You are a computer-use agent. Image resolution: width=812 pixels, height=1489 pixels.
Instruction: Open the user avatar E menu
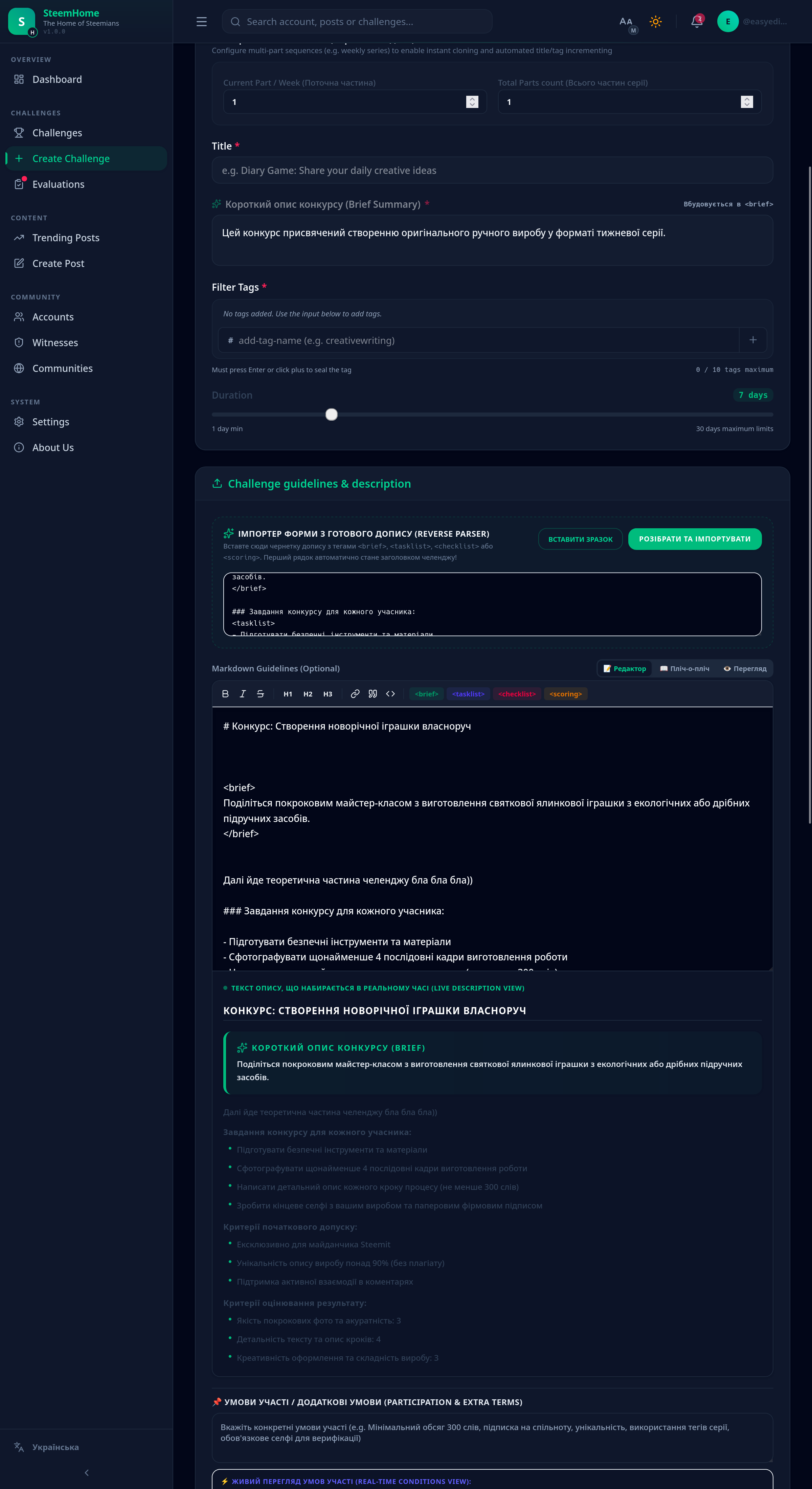point(728,21)
